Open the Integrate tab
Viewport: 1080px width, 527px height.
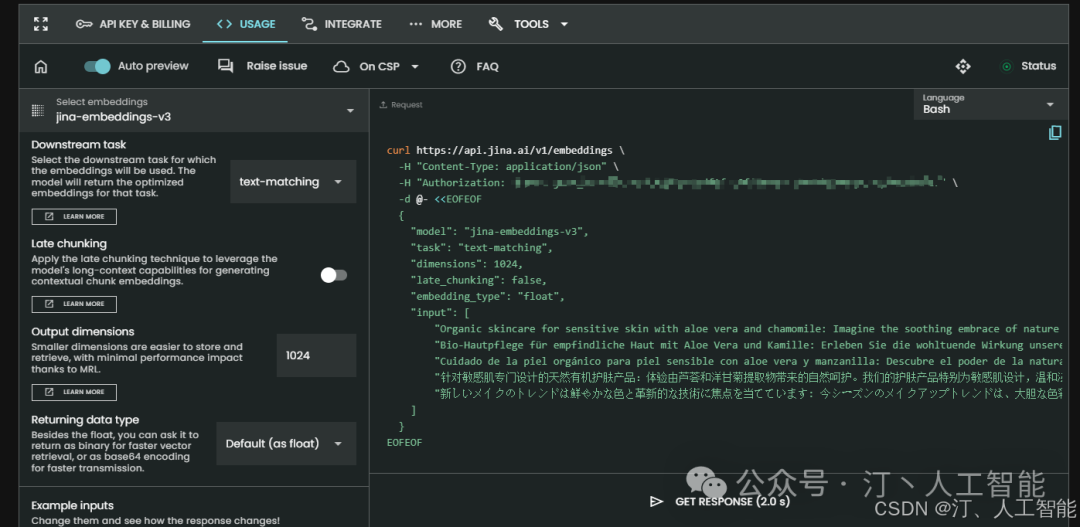click(x=340, y=24)
